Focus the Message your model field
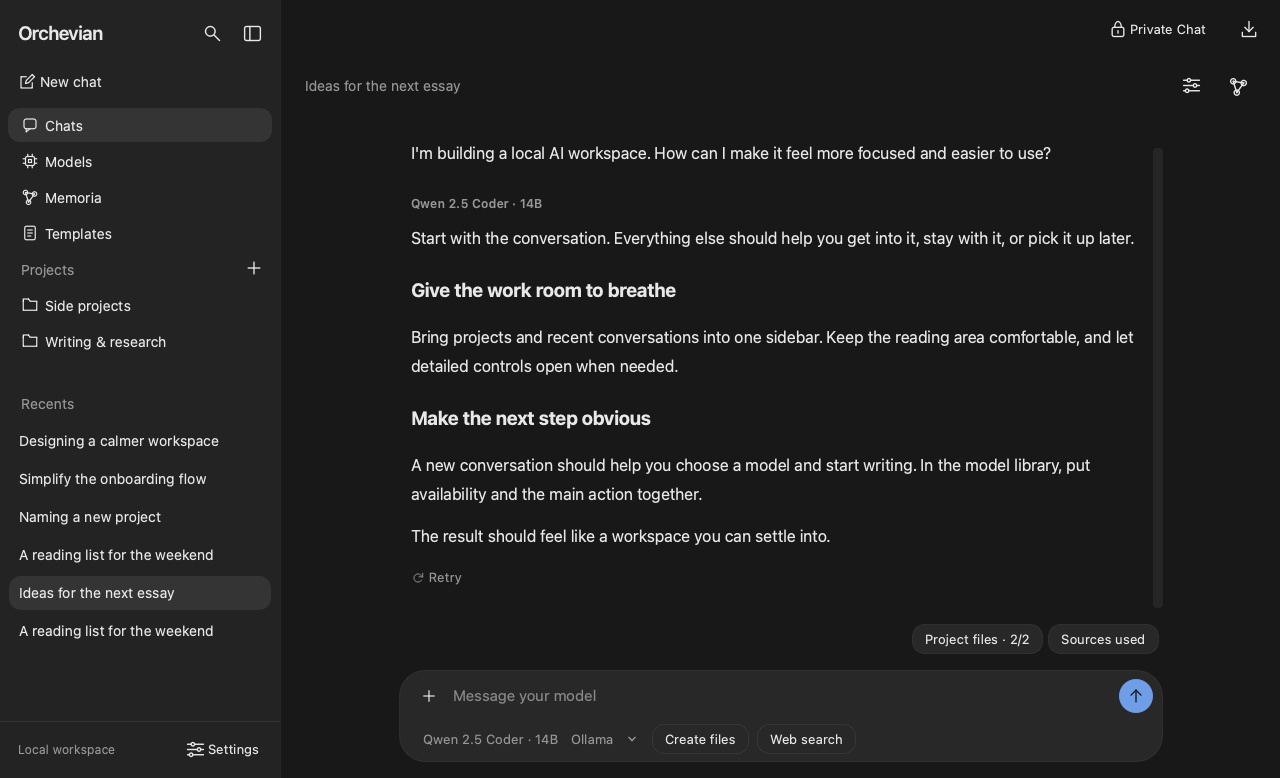The image size is (1280, 778). coord(780,696)
